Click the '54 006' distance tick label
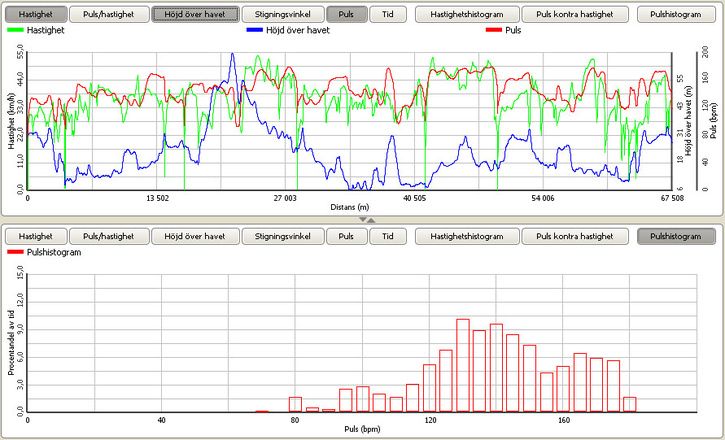The image size is (725, 440). [543, 198]
